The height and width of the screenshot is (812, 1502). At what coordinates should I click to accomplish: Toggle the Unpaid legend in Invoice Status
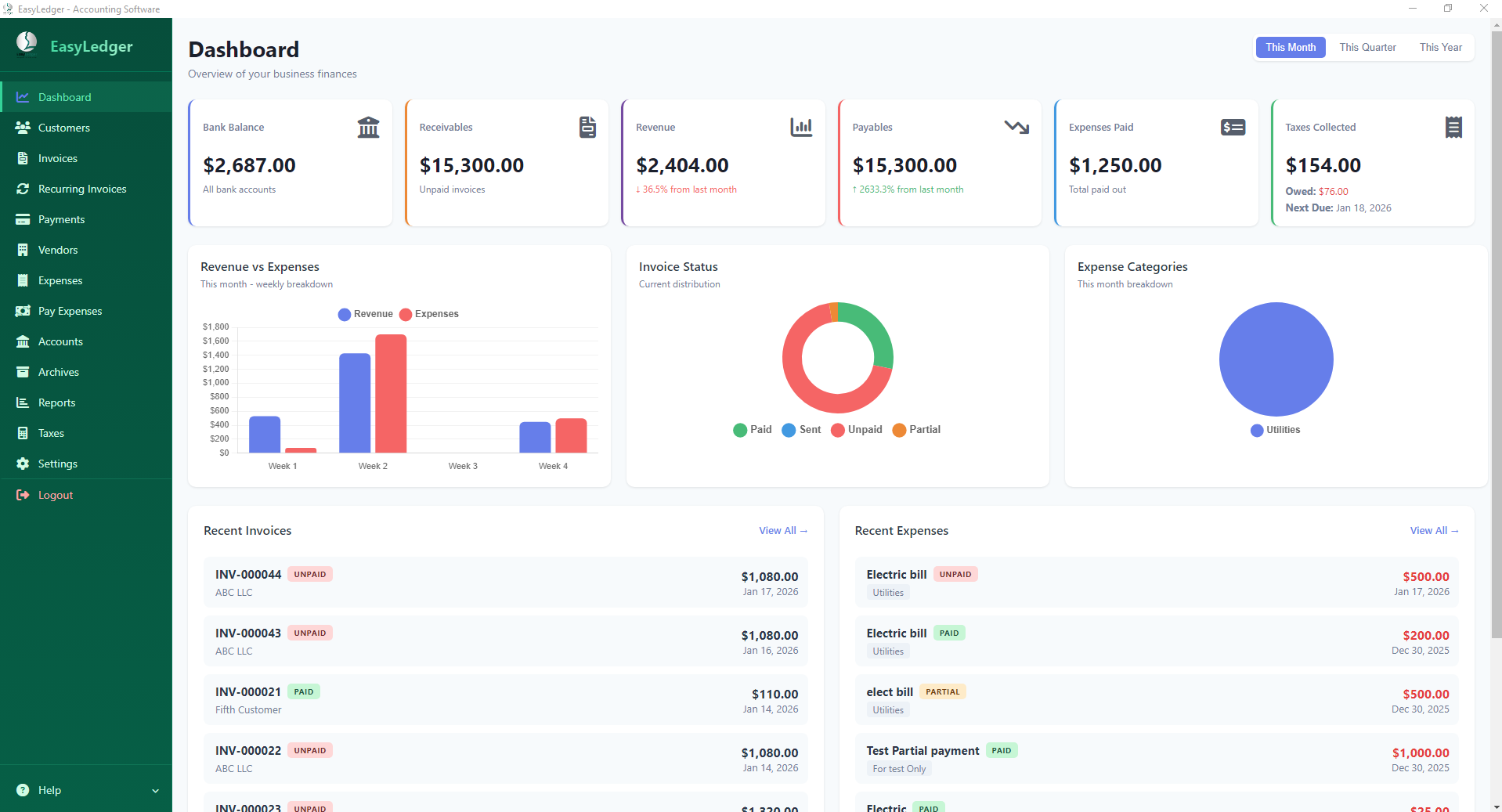coord(857,429)
